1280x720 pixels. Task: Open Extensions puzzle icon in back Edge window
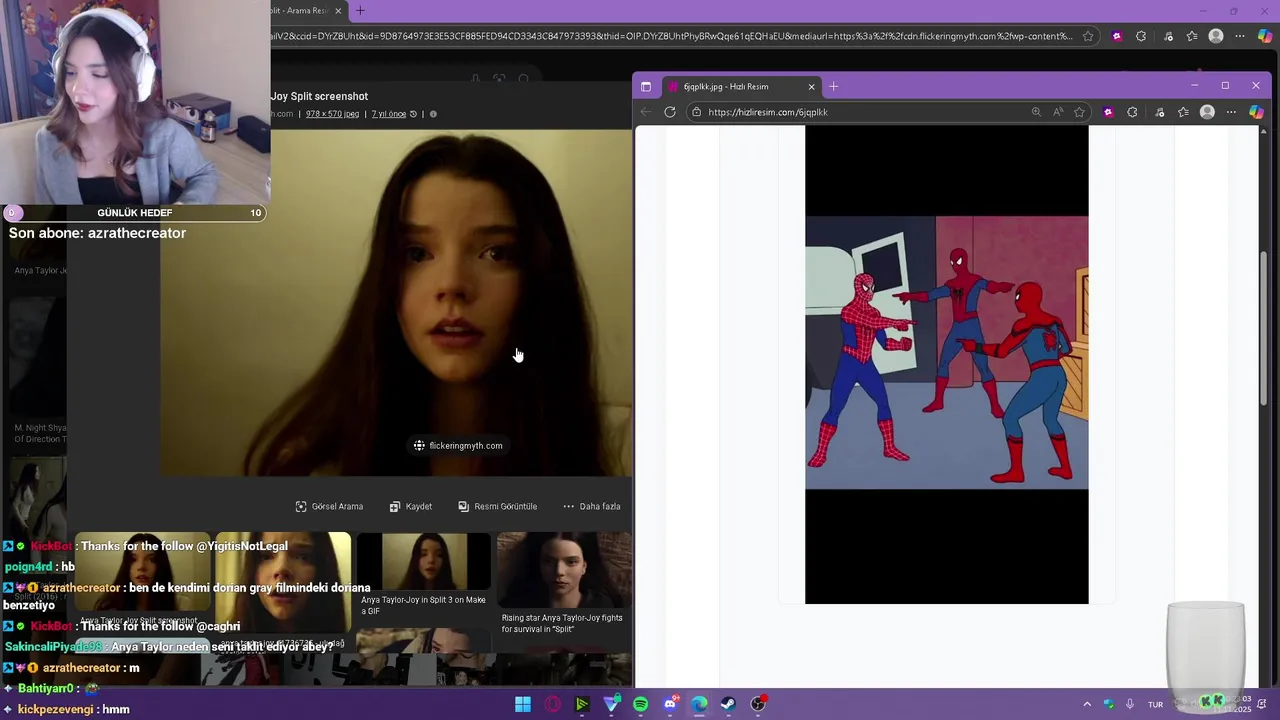coord(1141,36)
